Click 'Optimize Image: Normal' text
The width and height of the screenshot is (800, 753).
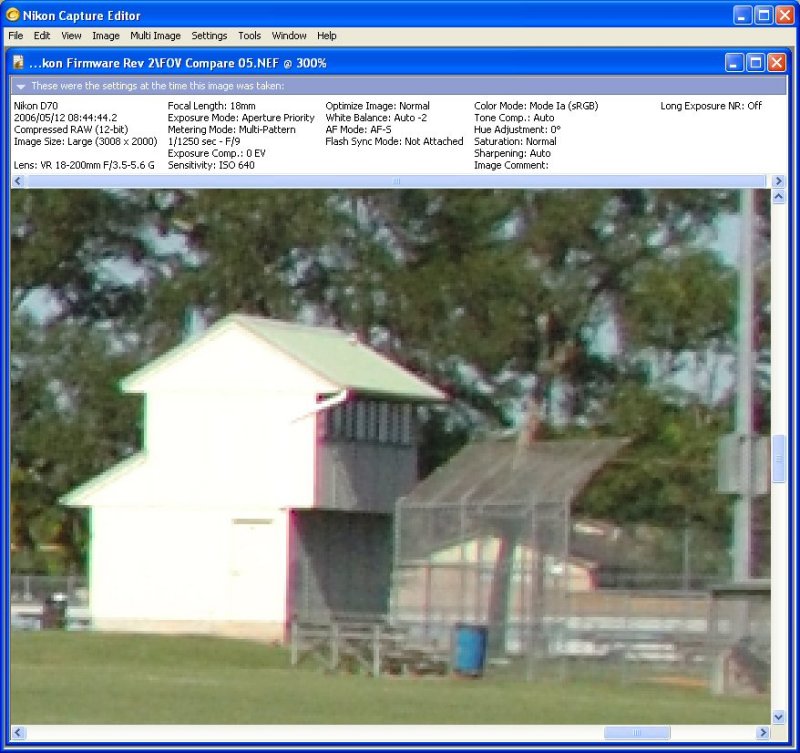[x=378, y=106]
